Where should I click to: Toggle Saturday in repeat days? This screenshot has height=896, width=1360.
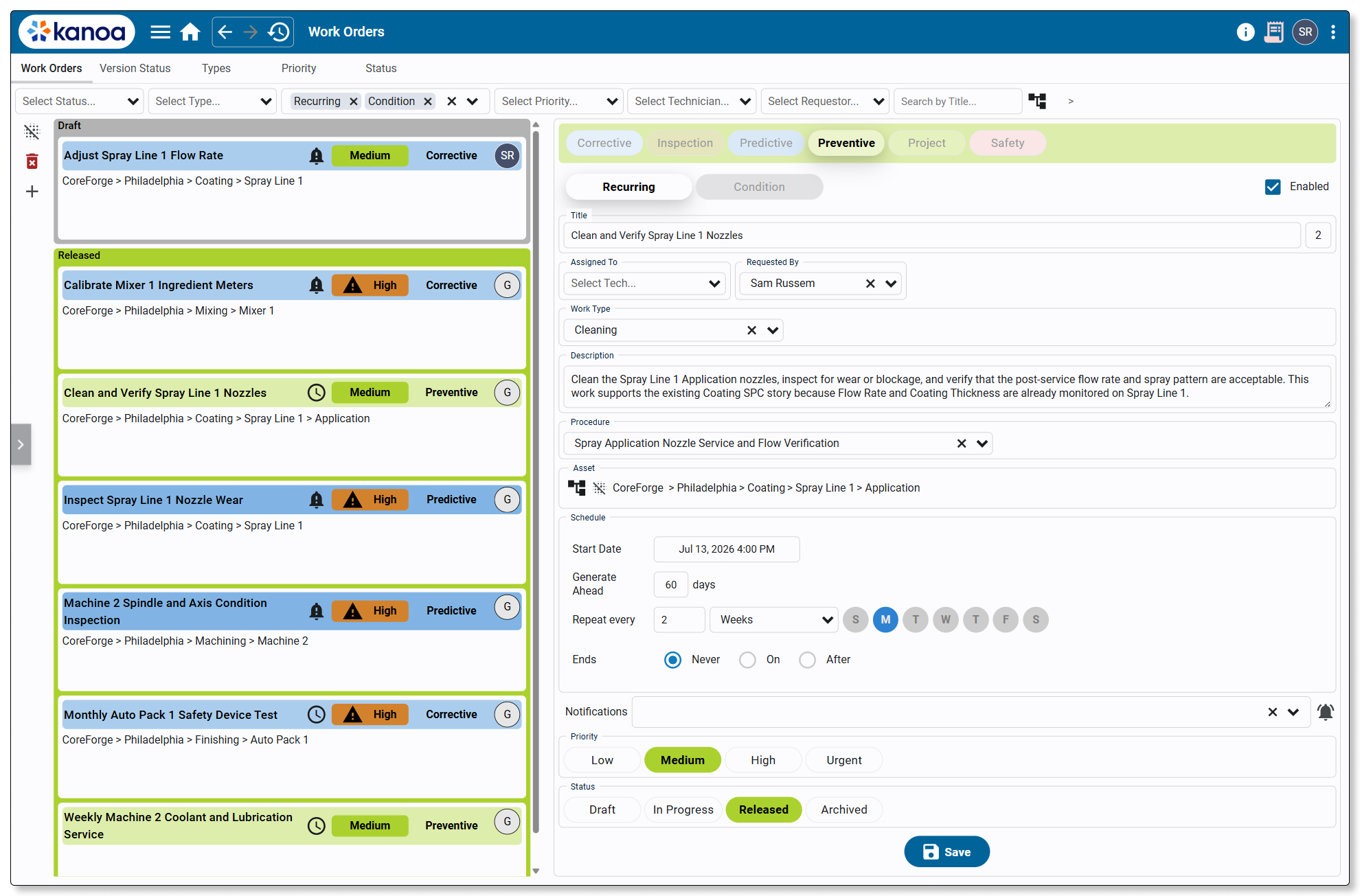1036,620
